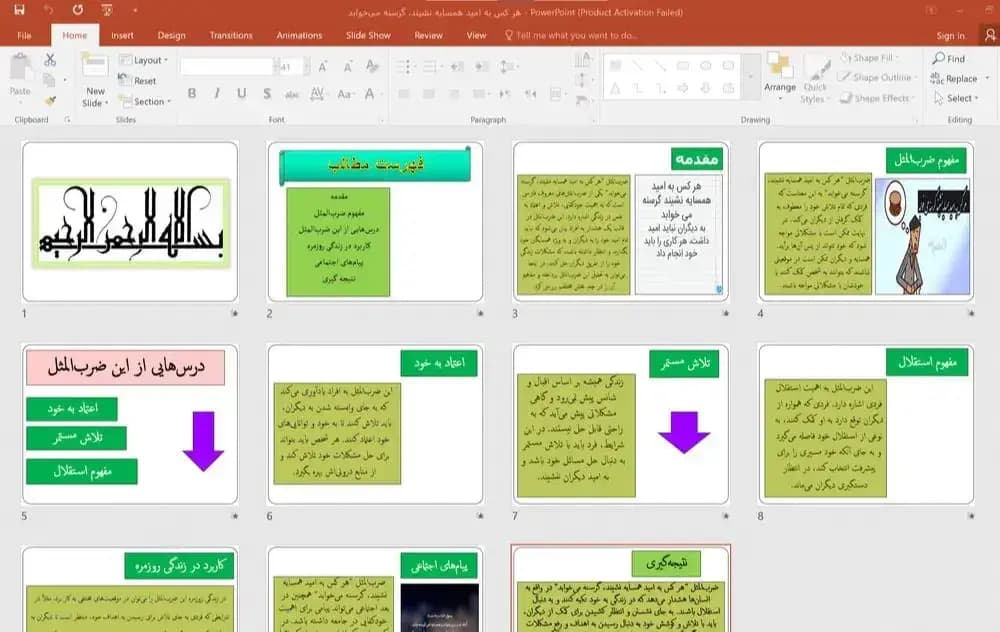The width and height of the screenshot is (1000, 632).
Task: Click the Italic I icon
Action: [x=217, y=94]
